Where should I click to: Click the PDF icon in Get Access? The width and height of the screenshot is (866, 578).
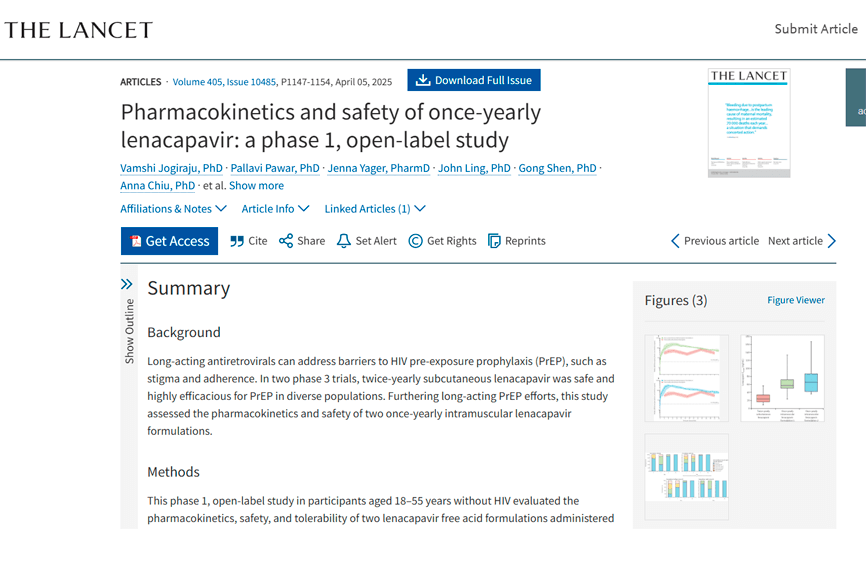click(x=135, y=241)
